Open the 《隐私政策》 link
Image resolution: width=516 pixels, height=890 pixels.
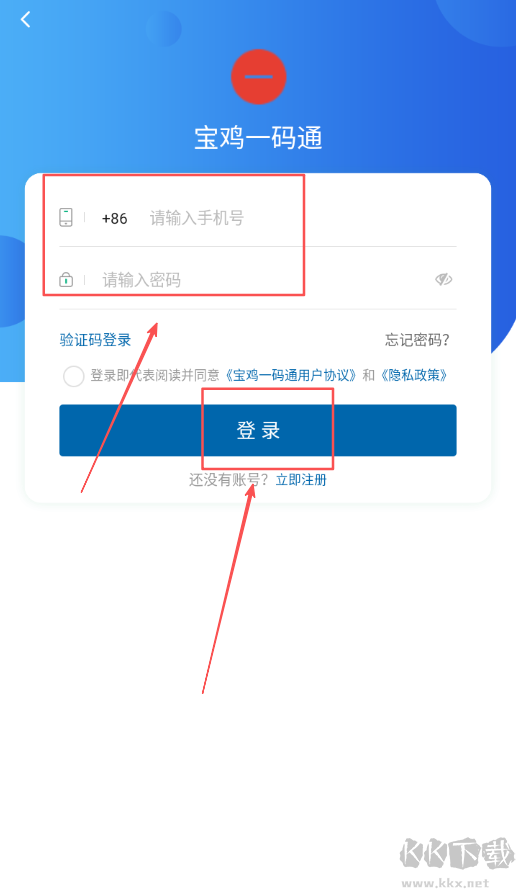pyautogui.click(x=414, y=375)
